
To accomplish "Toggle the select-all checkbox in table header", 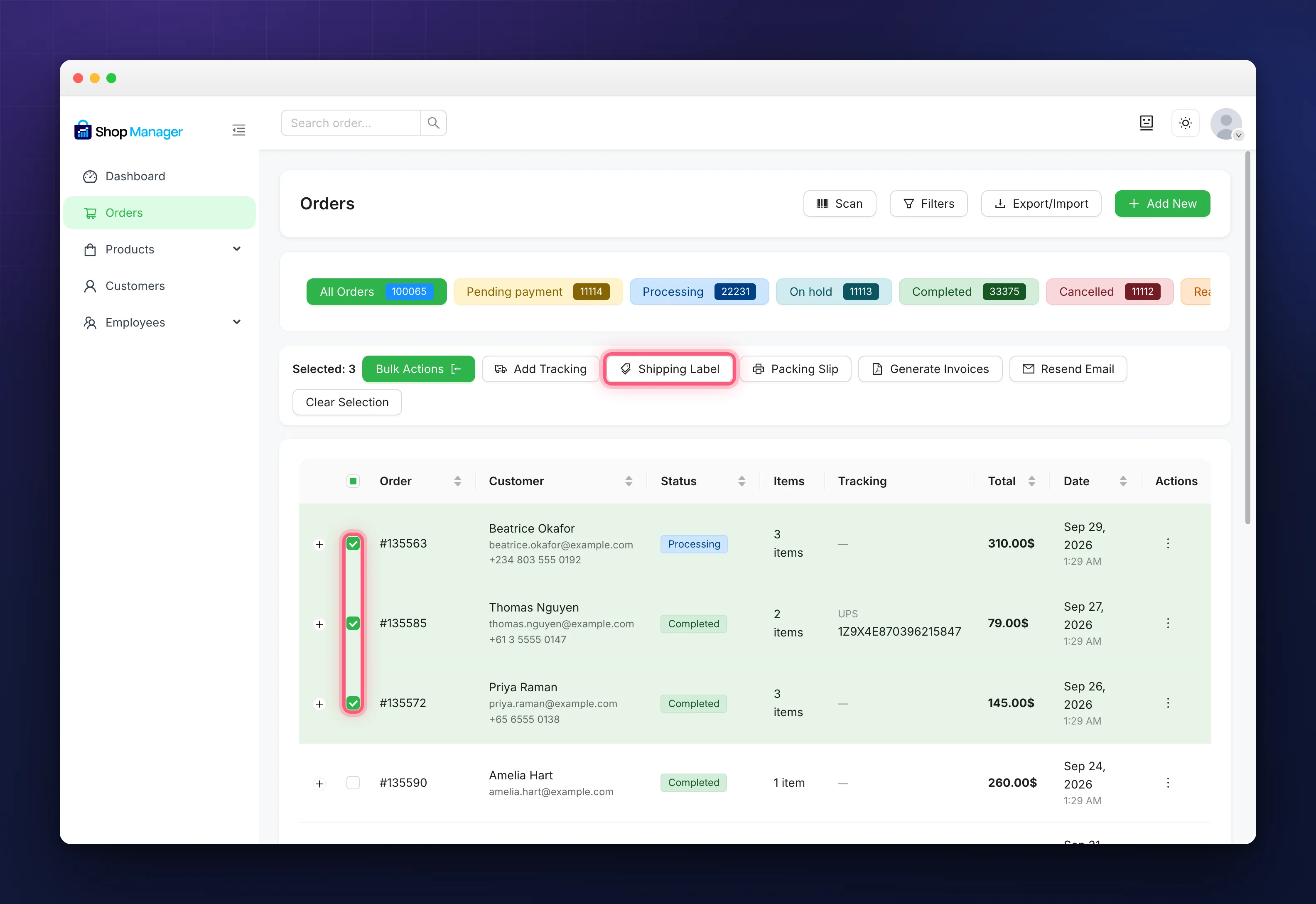I will point(353,481).
